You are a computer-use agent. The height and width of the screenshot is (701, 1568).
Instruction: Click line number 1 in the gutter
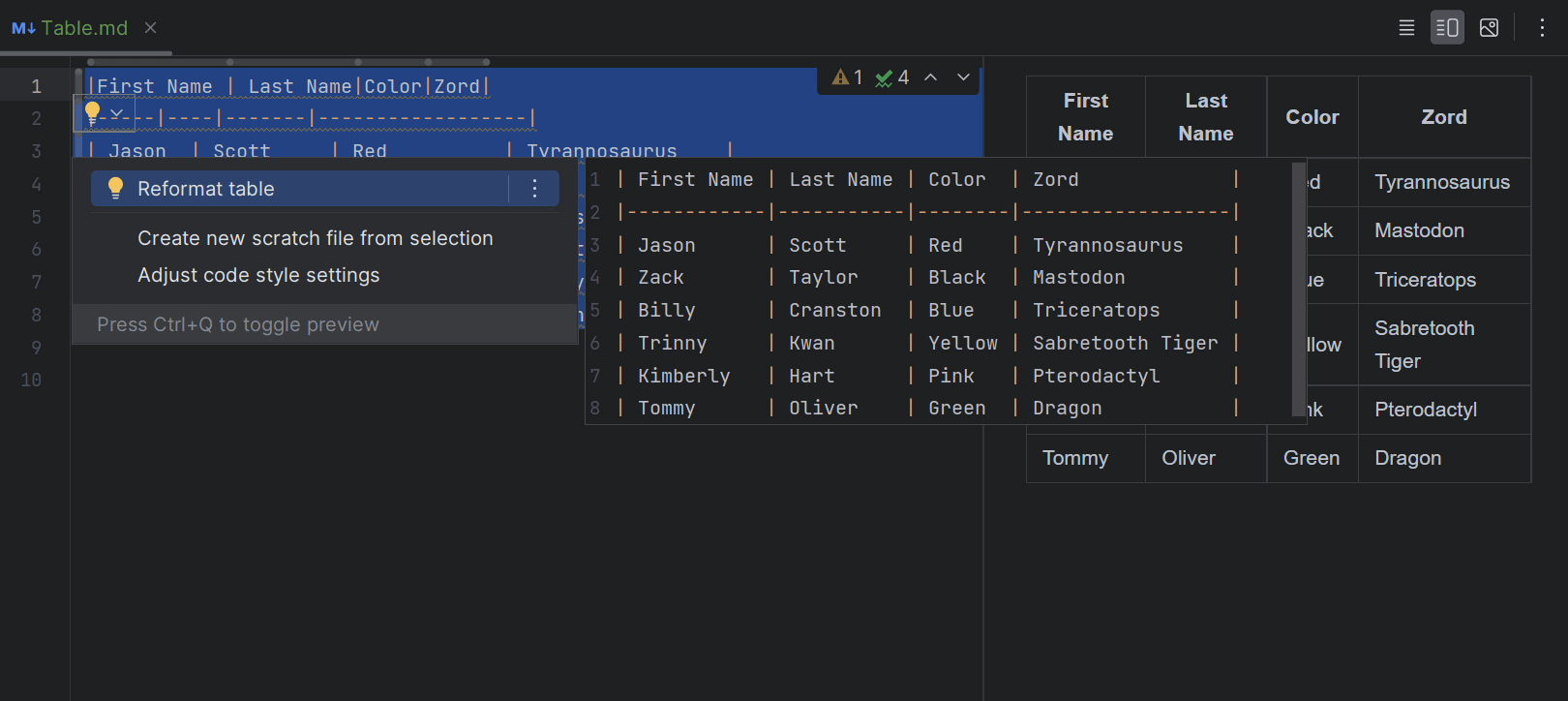point(36,86)
